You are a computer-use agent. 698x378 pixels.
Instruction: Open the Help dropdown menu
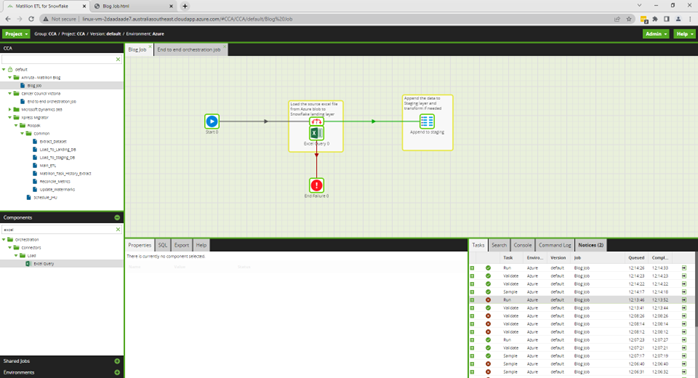click(684, 34)
